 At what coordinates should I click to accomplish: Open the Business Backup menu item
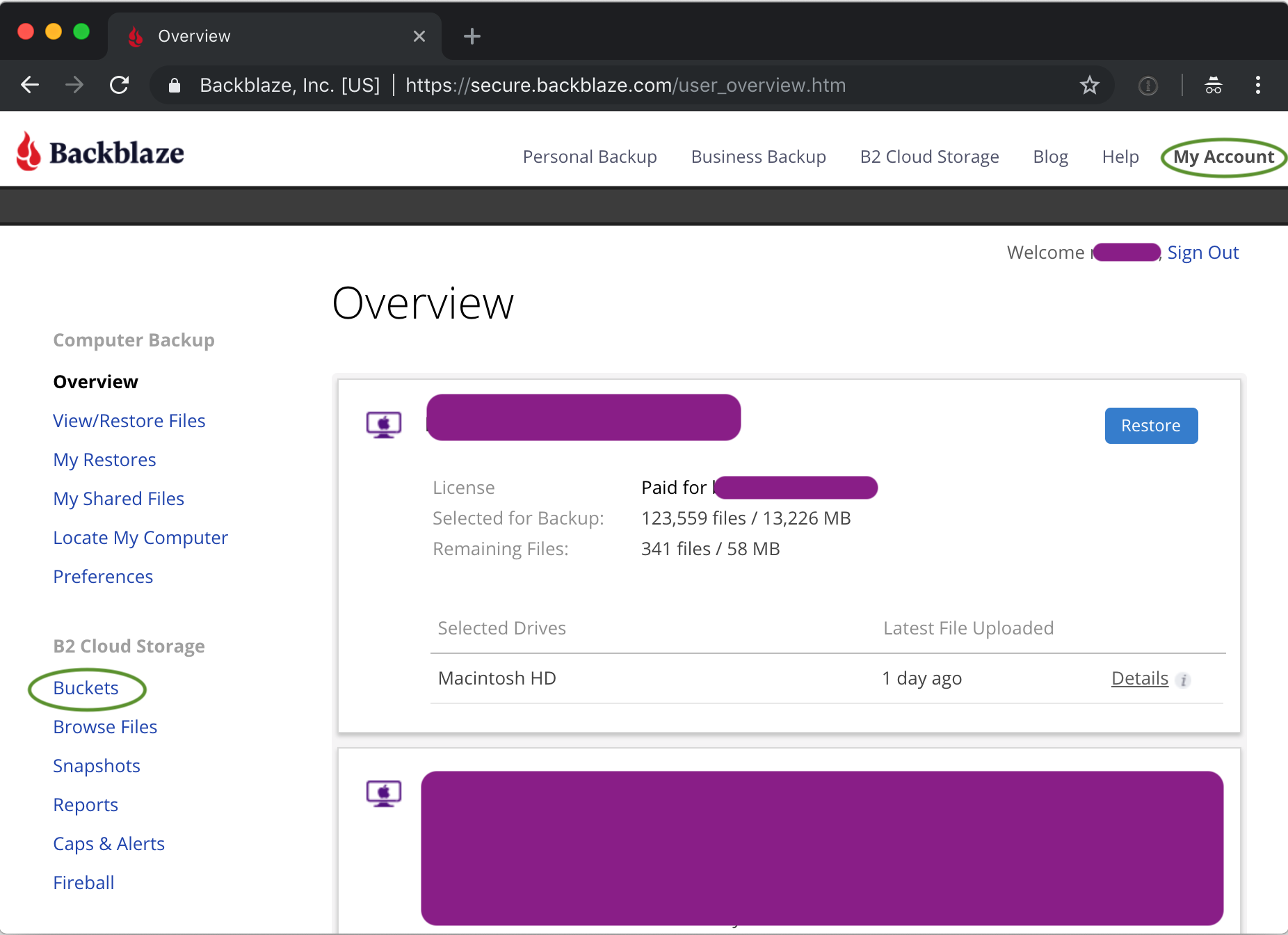click(x=759, y=157)
